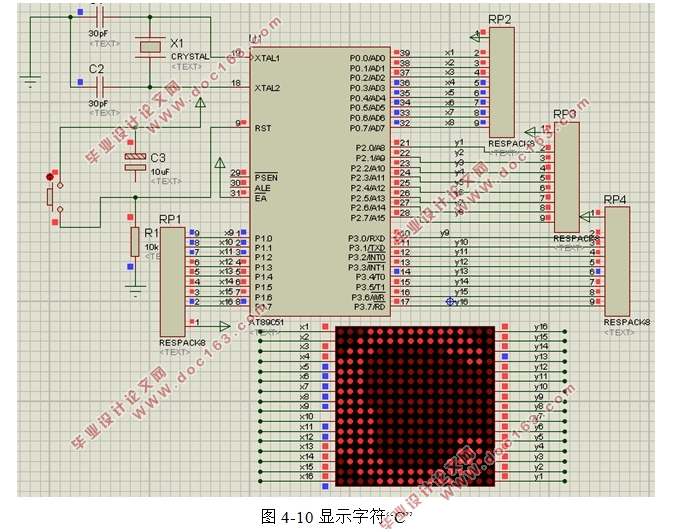
Task: Click the EA pin label
Action: click(x=260, y=198)
